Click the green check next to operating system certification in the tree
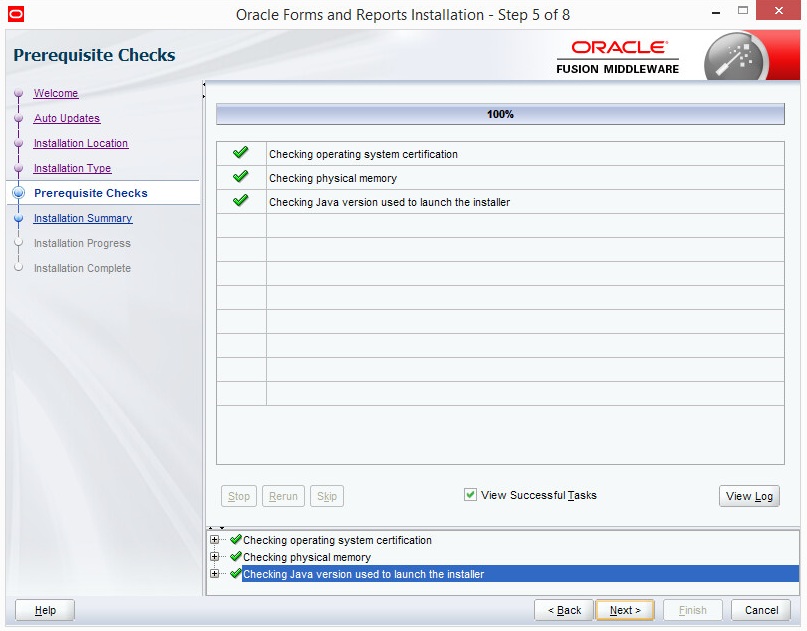 point(236,539)
